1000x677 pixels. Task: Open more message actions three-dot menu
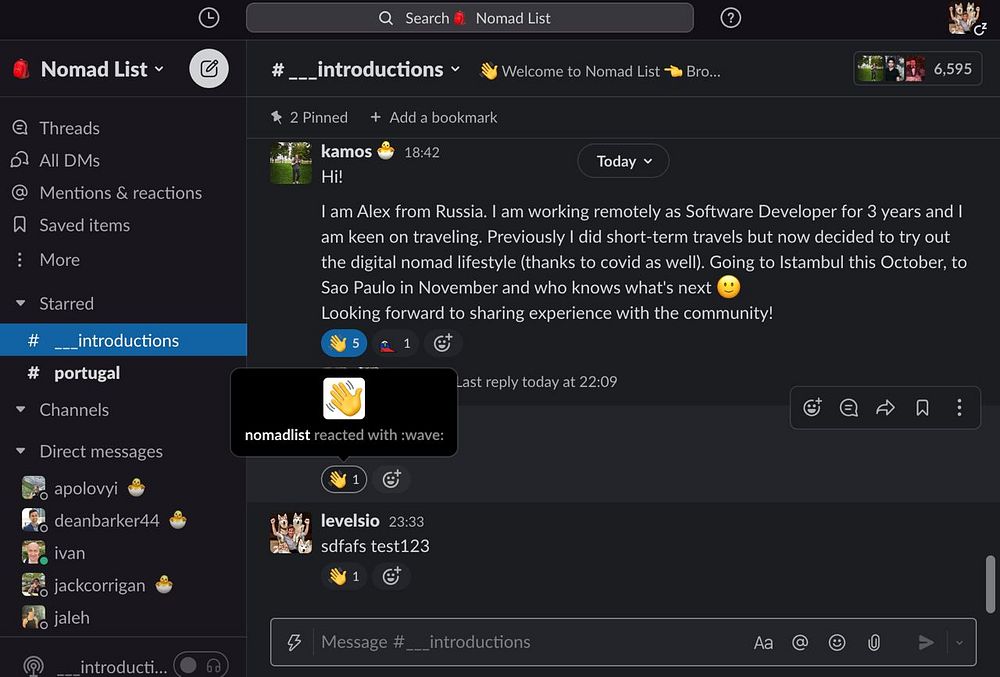959,407
